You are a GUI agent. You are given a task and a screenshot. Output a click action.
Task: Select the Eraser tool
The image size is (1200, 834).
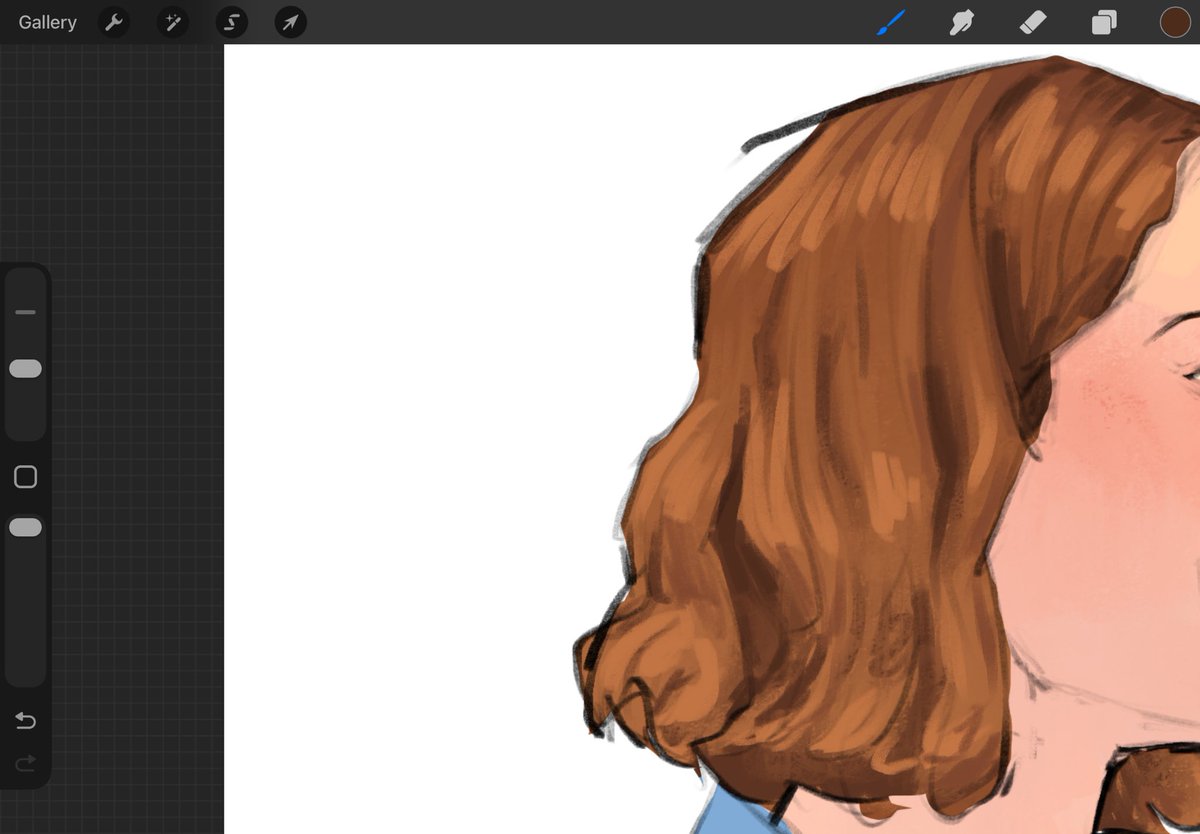click(x=1032, y=22)
